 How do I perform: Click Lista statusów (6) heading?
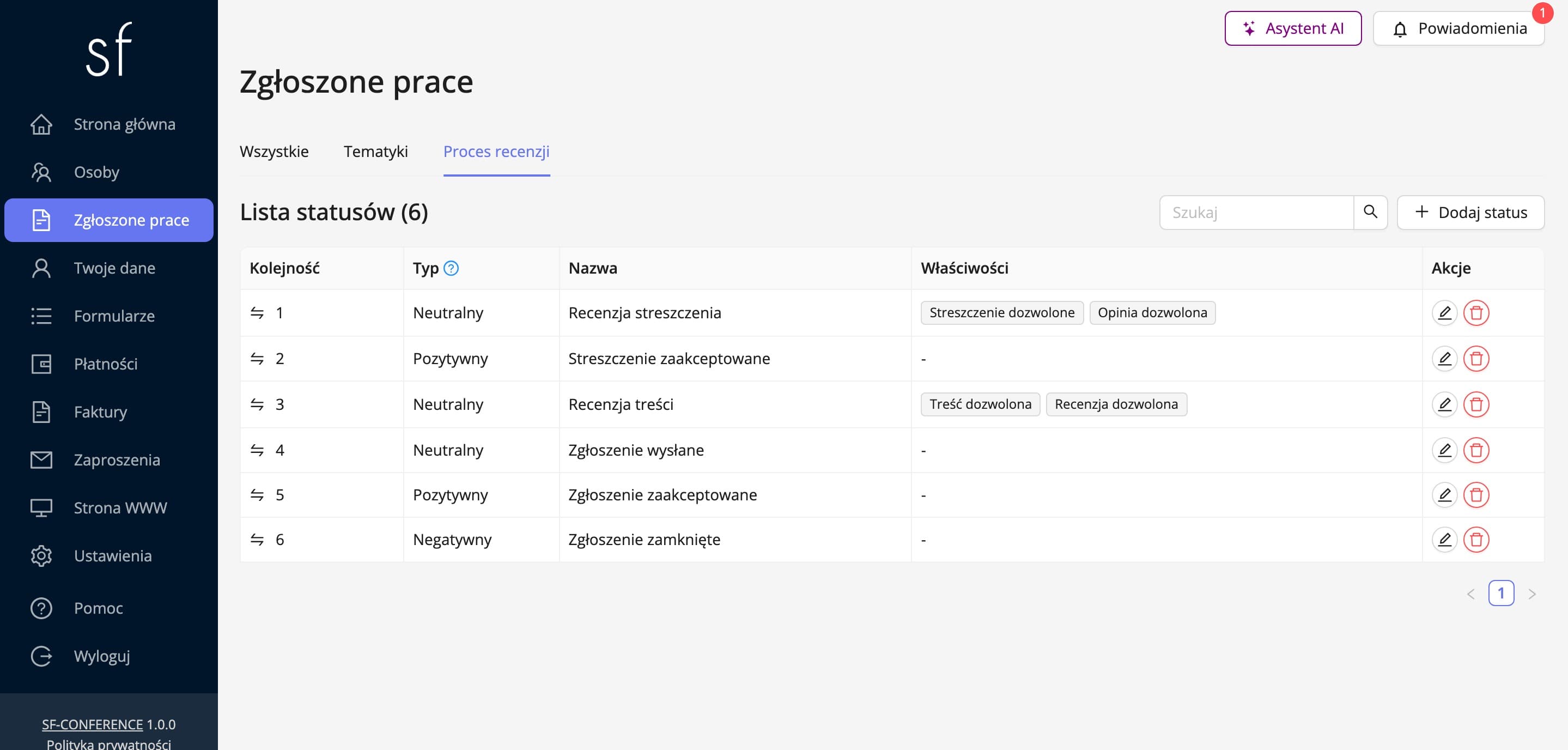click(333, 212)
